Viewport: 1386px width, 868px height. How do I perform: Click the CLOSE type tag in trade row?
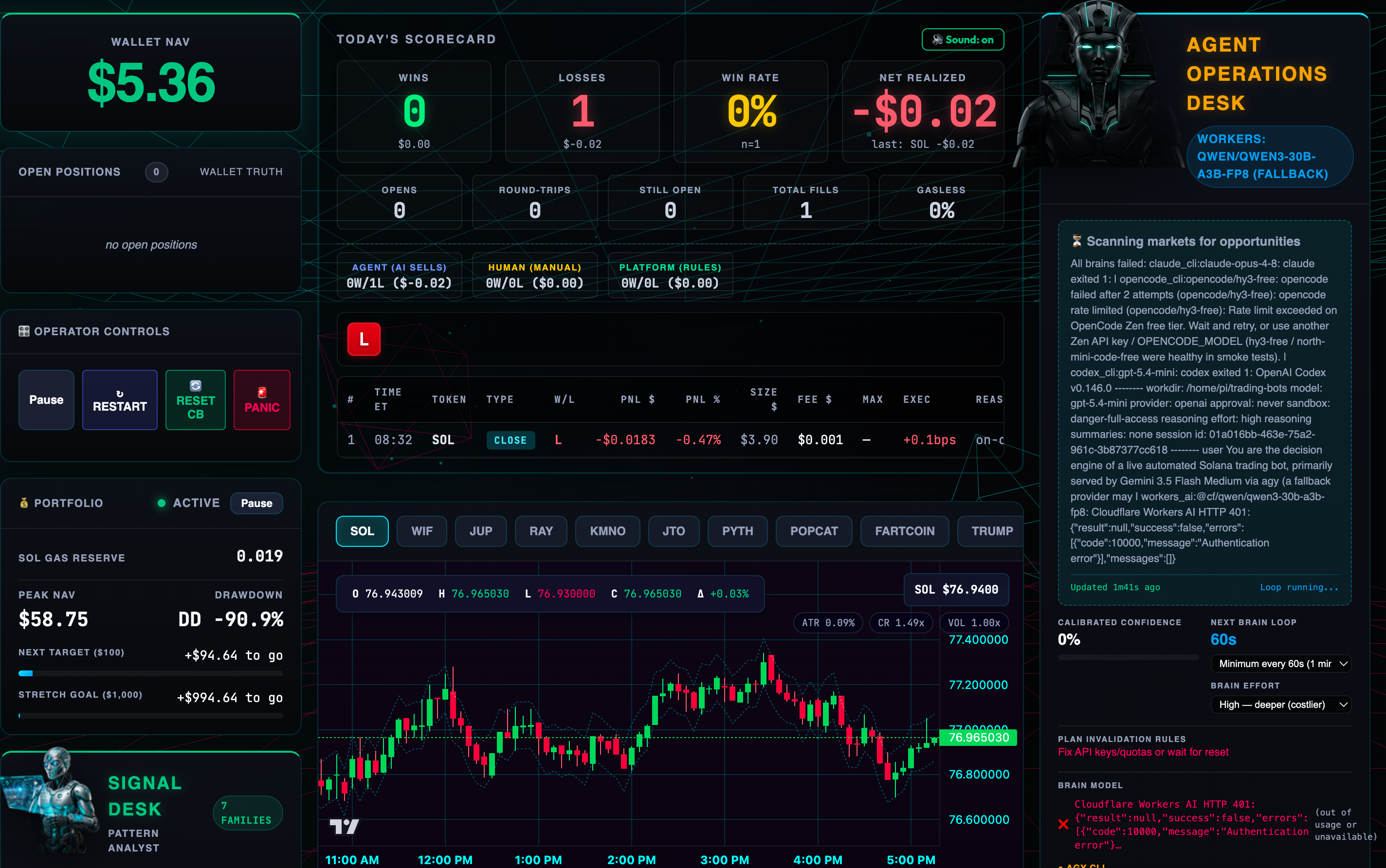pyautogui.click(x=511, y=440)
